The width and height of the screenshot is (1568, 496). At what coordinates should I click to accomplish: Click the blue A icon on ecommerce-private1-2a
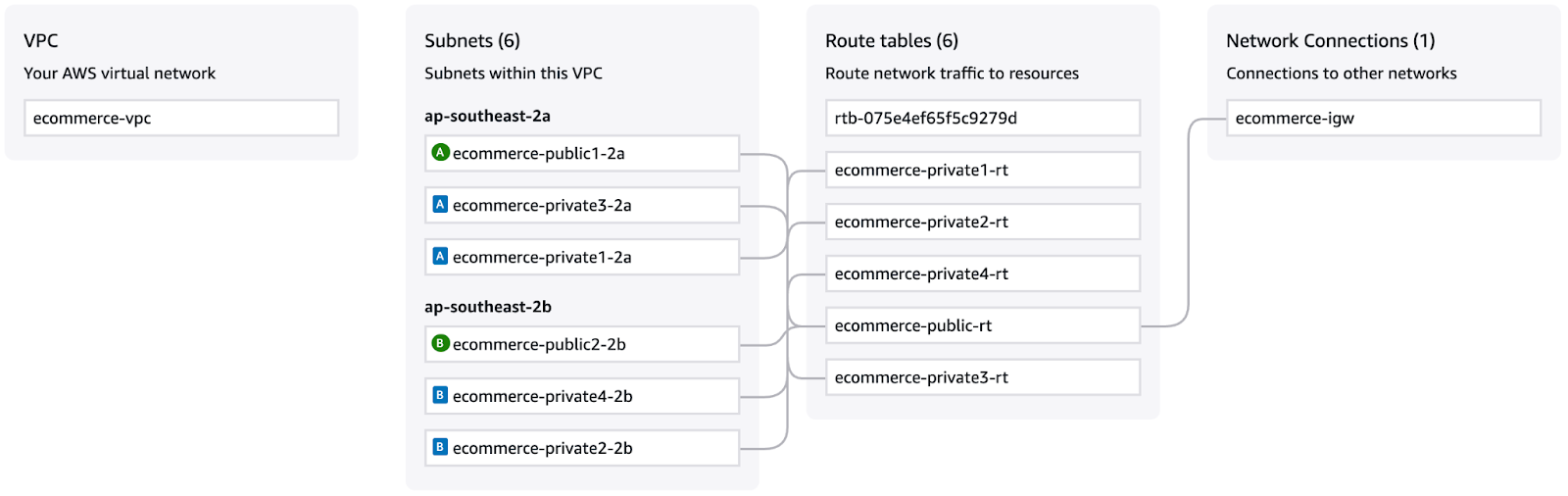point(440,257)
